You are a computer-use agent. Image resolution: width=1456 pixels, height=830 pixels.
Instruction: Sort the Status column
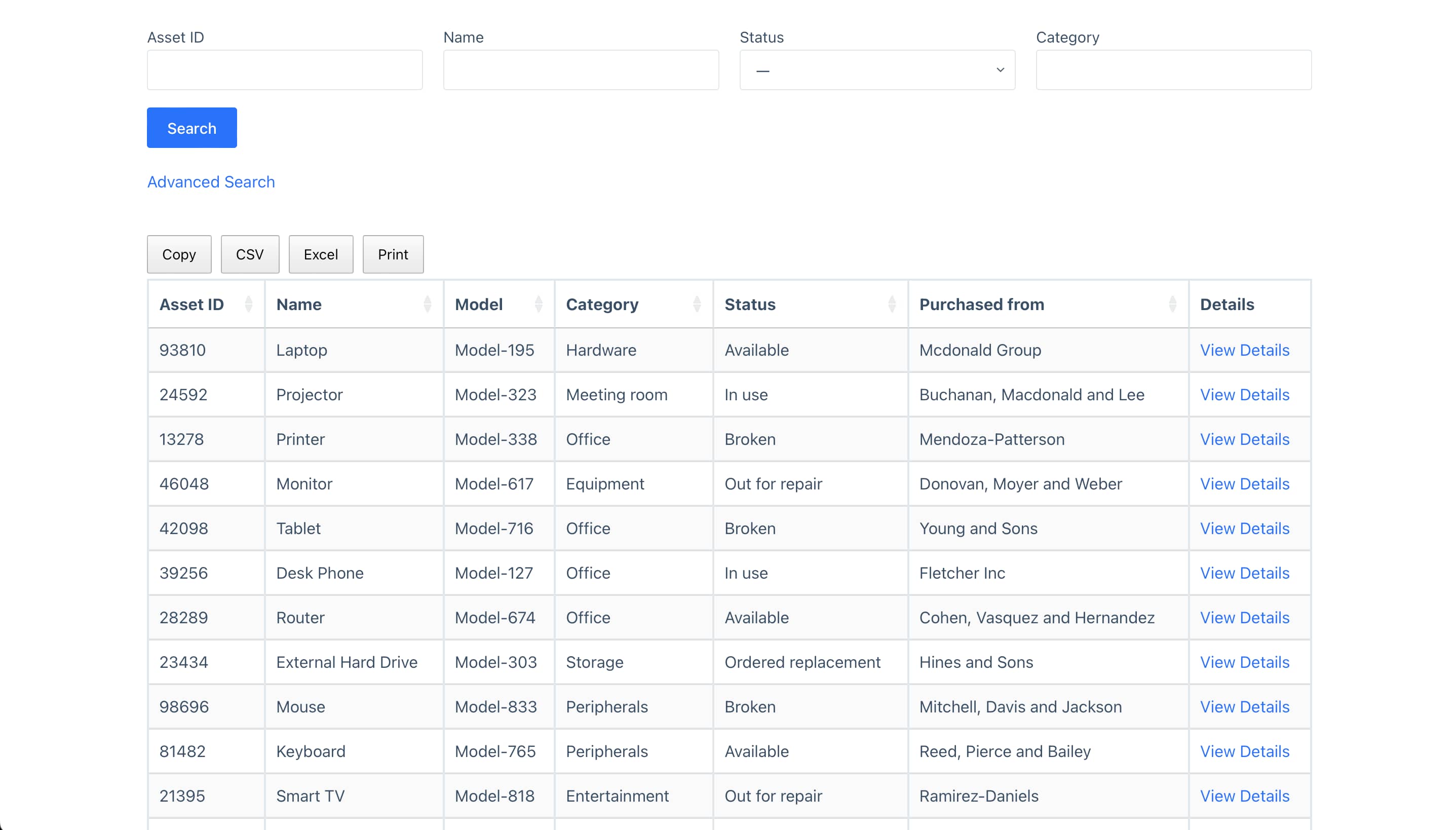(x=891, y=305)
